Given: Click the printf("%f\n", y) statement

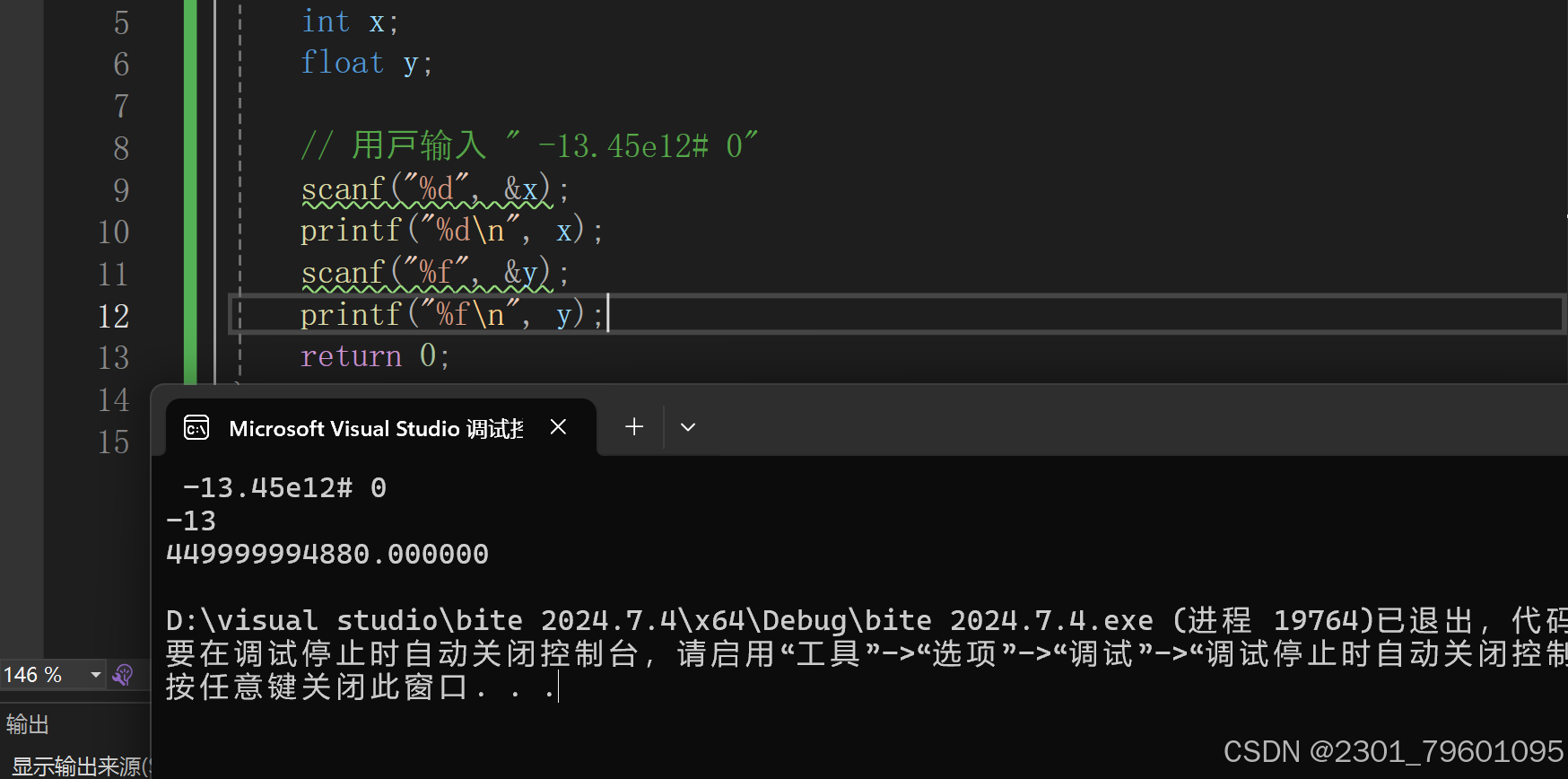Looking at the screenshot, I should point(451,314).
